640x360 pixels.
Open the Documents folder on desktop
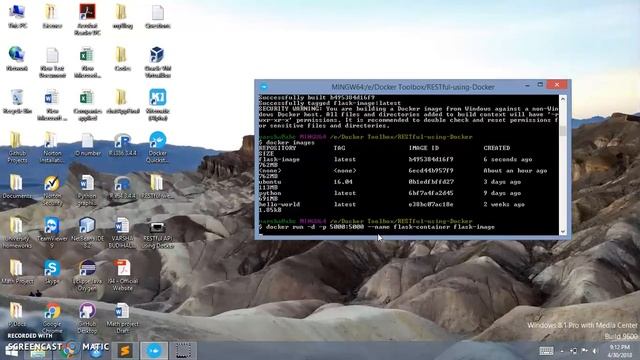click(x=17, y=186)
